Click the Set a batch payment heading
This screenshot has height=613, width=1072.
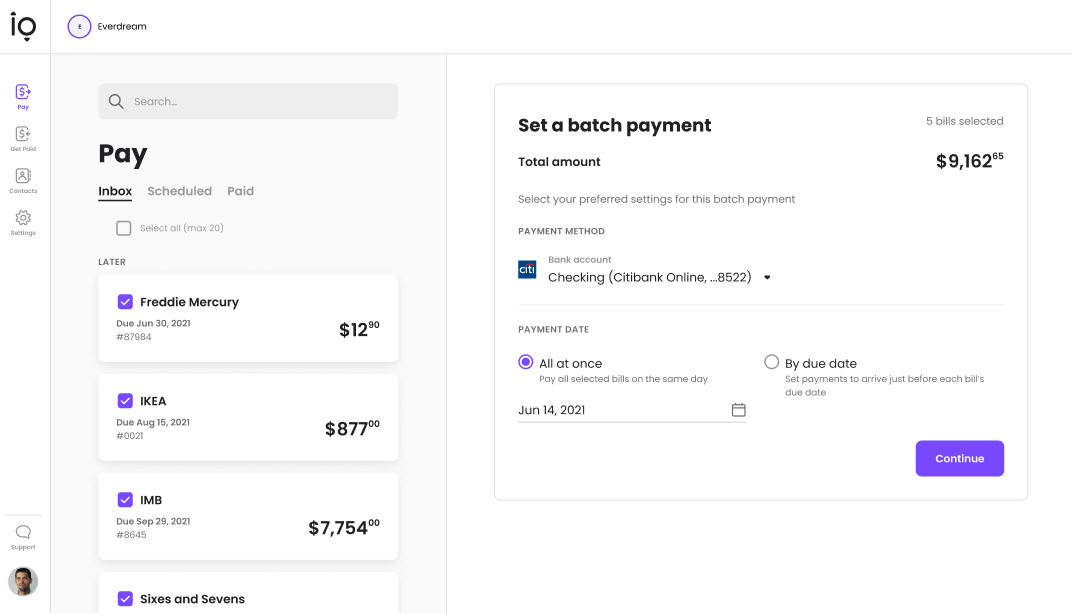coord(615,126)
